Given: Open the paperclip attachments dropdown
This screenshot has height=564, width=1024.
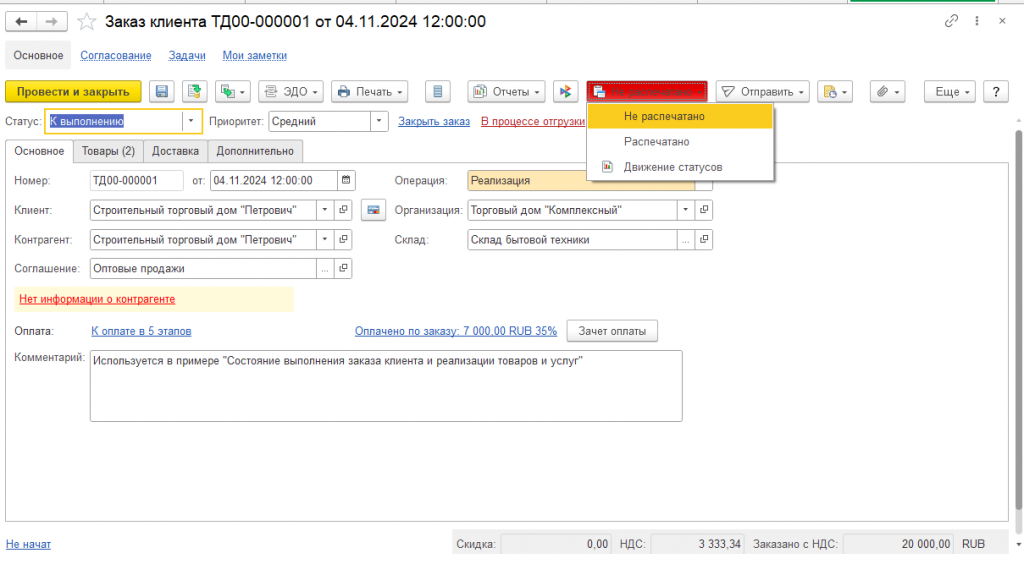Looking at the screenshot, I should click(888, 92).
